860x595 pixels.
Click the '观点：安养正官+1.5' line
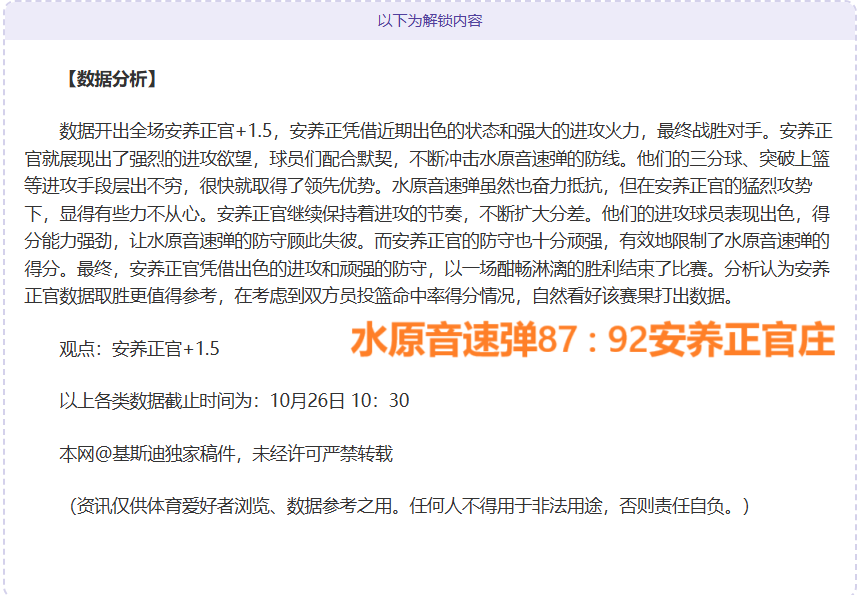click(139, 349)
